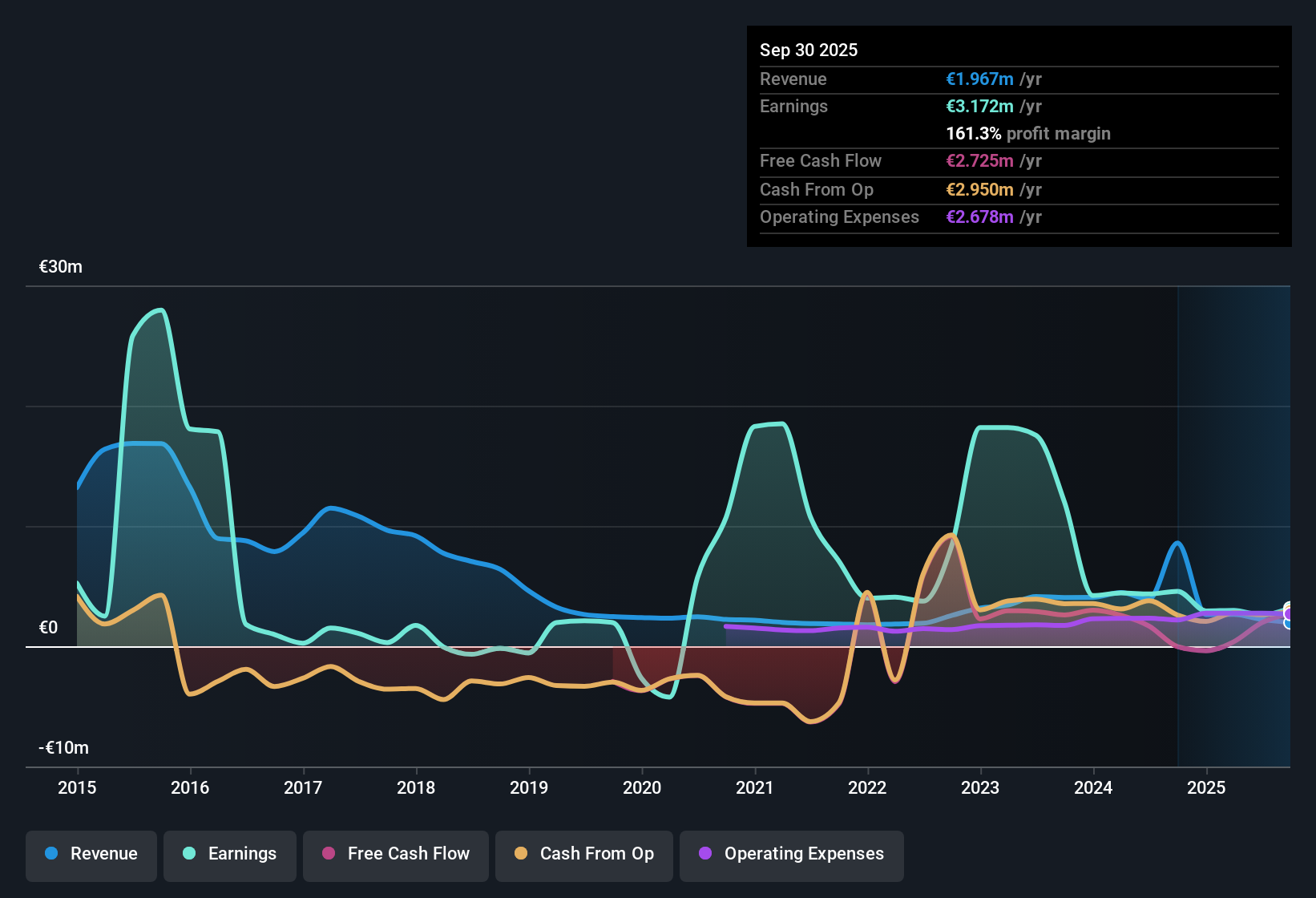Image resolution: width=1316 pixels, height=898 pixels.
Task: Click the 2025 x-axis year label
Action: coord(1206,787)
